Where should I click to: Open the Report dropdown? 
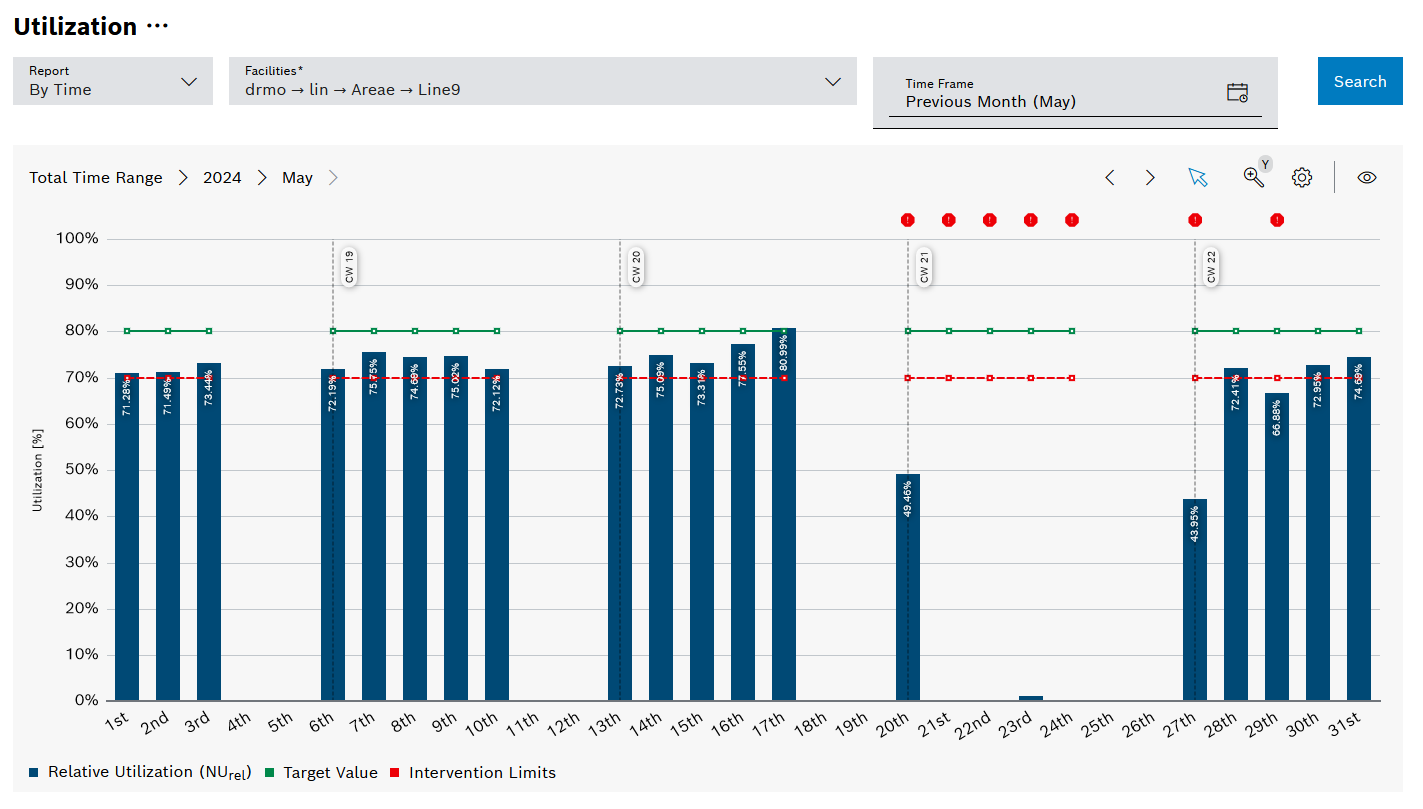coord(111,81)
